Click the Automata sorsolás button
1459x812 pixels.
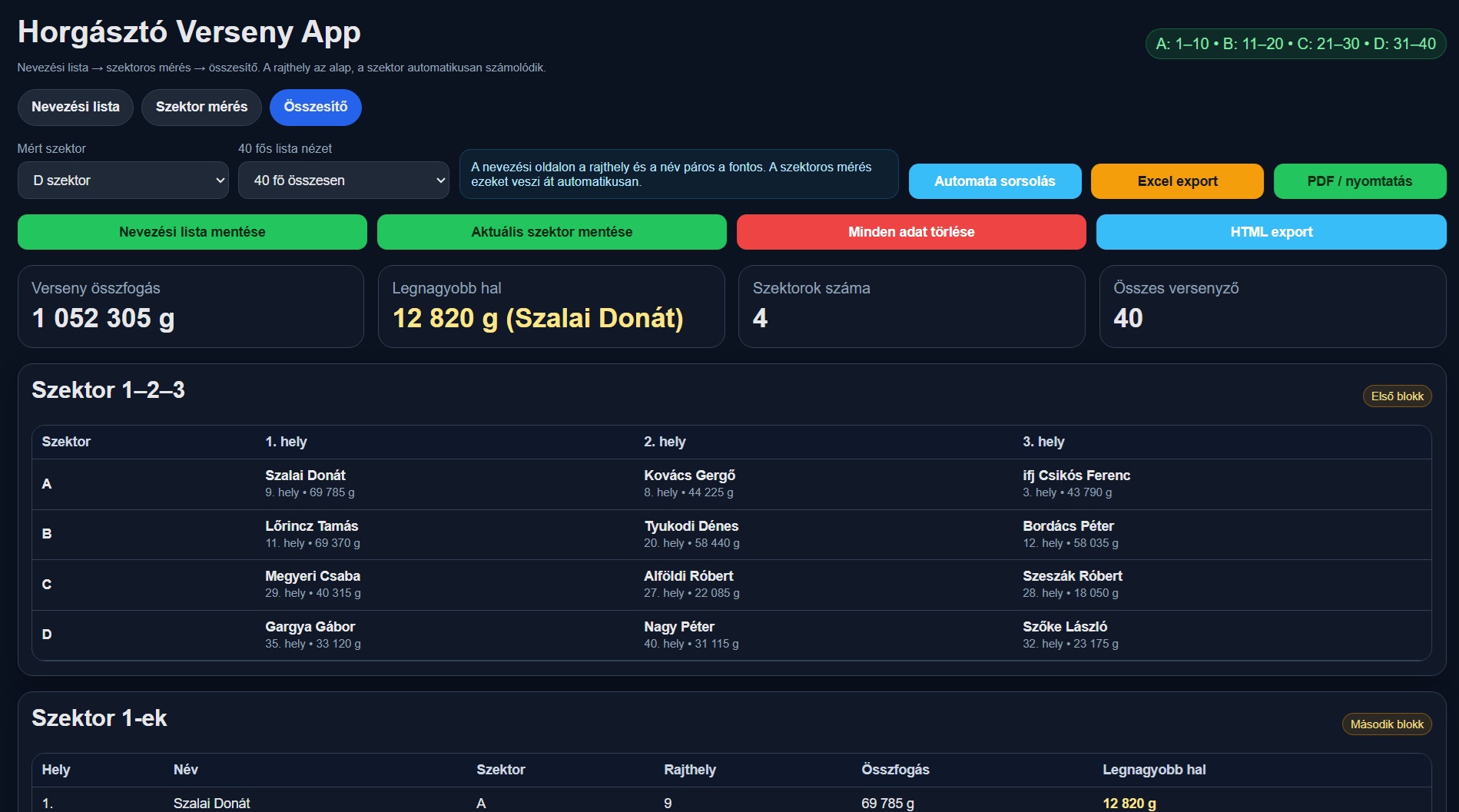click(x=994, y=181)
